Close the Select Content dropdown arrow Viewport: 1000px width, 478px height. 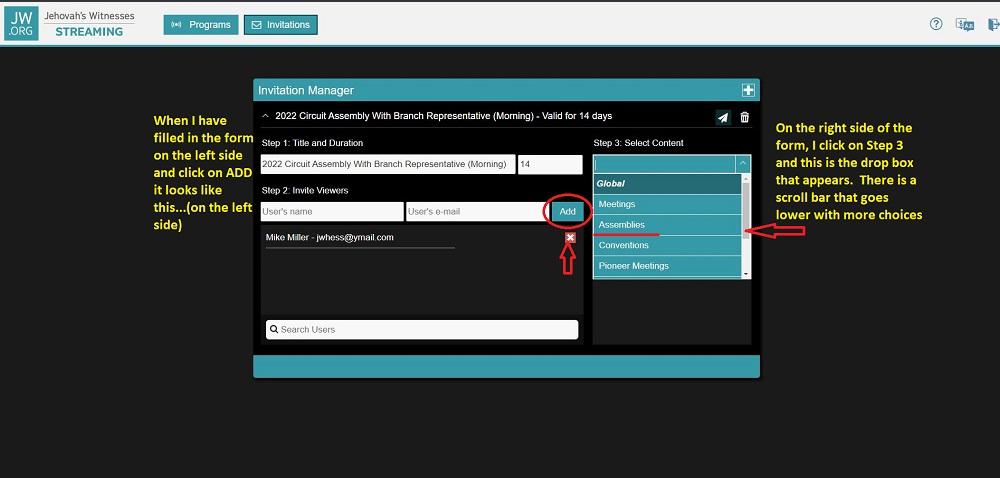coord(742,164)
